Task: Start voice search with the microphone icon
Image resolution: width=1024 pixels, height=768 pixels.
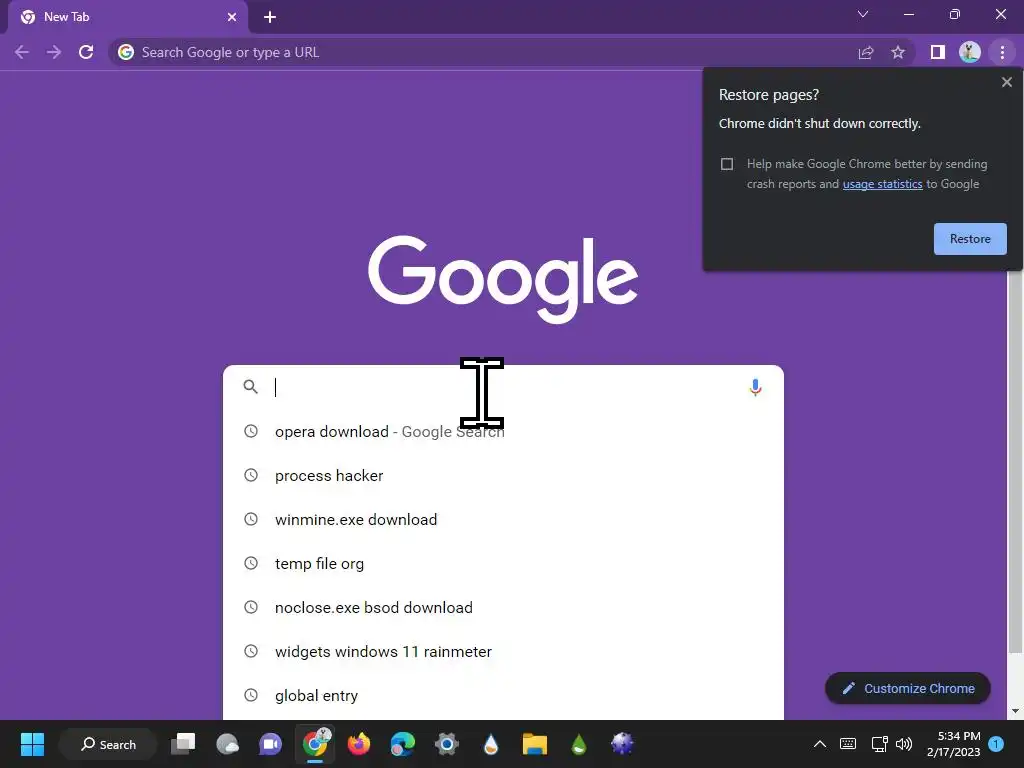Action: tap(755, 387)
